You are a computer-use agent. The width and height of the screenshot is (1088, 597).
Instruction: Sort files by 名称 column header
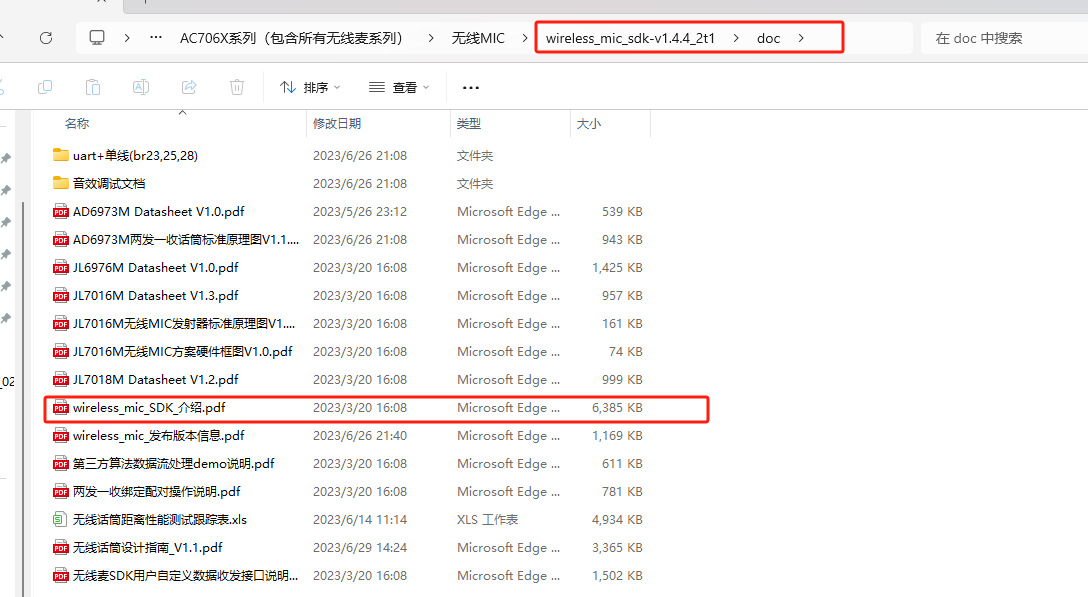(x=77, y=124)
